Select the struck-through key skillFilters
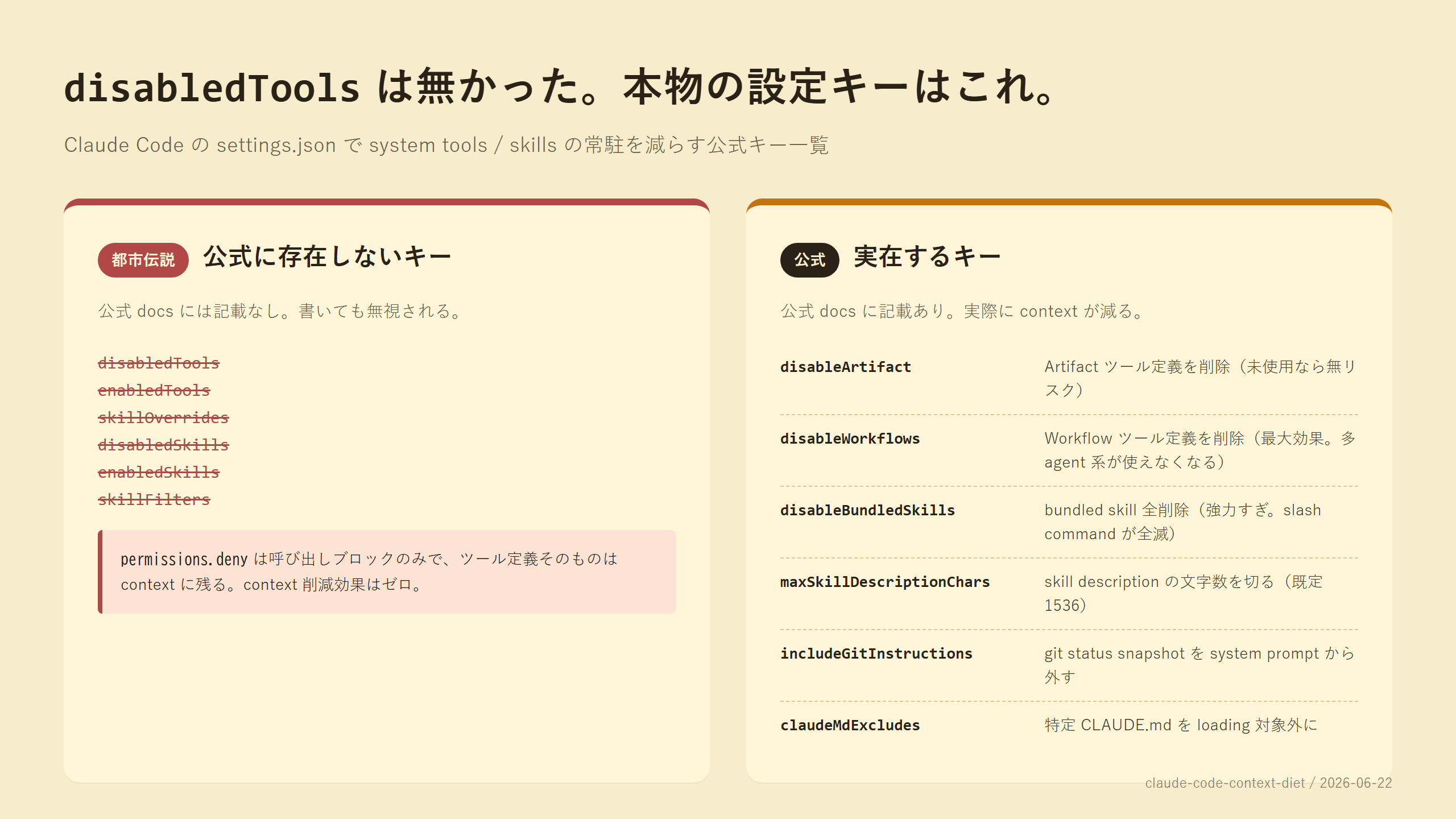This screenshot has width=1456, height=819. click(x=154, y=499)
